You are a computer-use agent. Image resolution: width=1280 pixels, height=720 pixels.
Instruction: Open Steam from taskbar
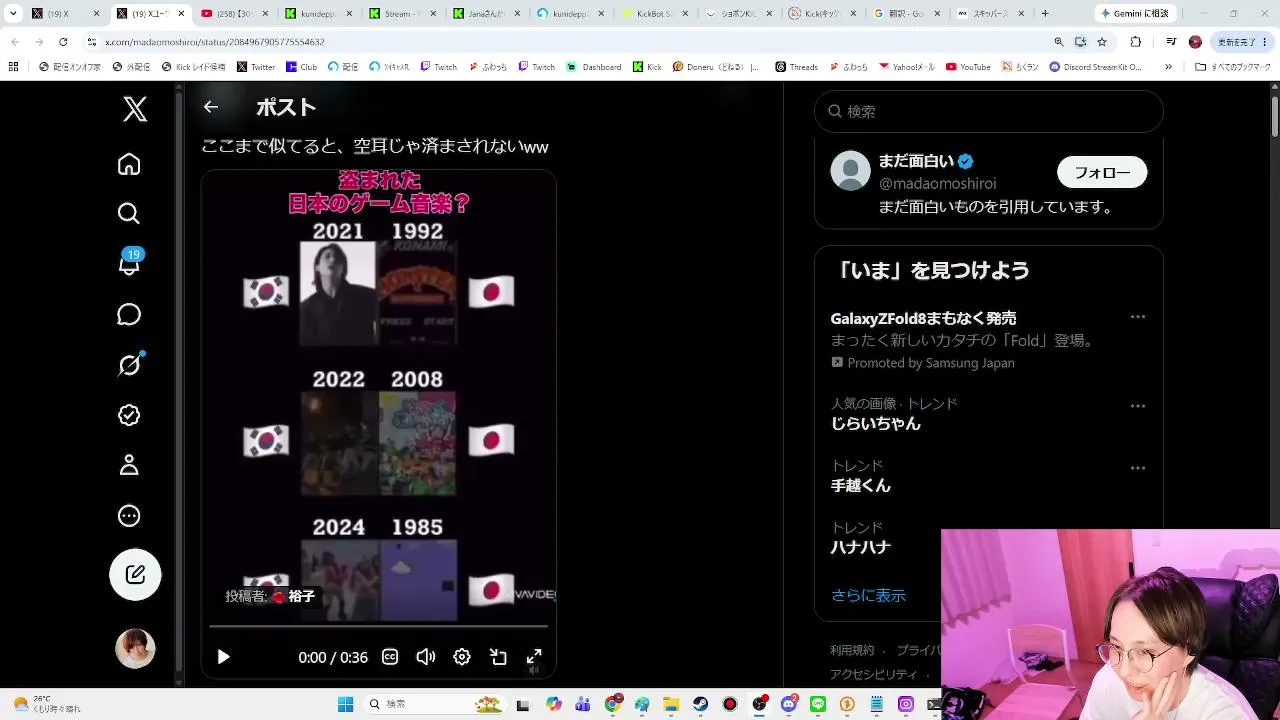tap(701, 704)
